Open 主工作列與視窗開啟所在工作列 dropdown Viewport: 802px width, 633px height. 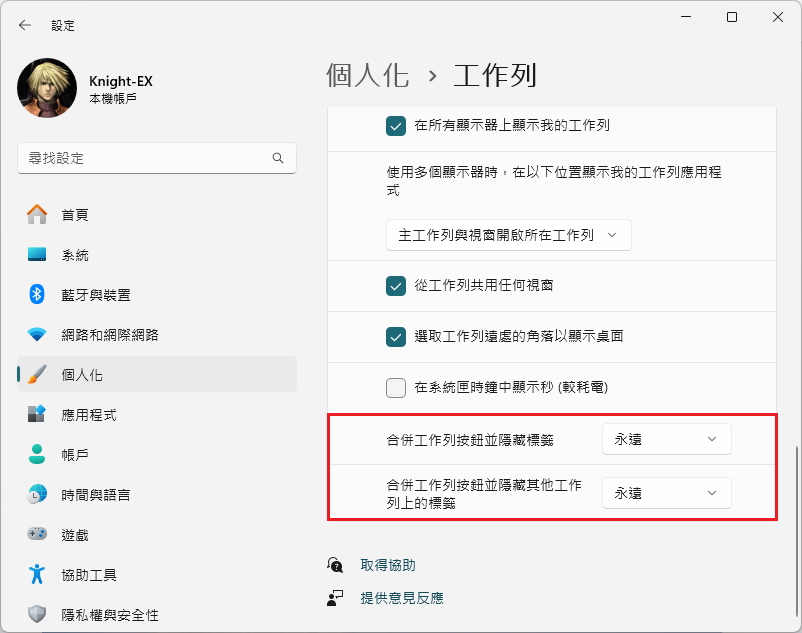508,235
